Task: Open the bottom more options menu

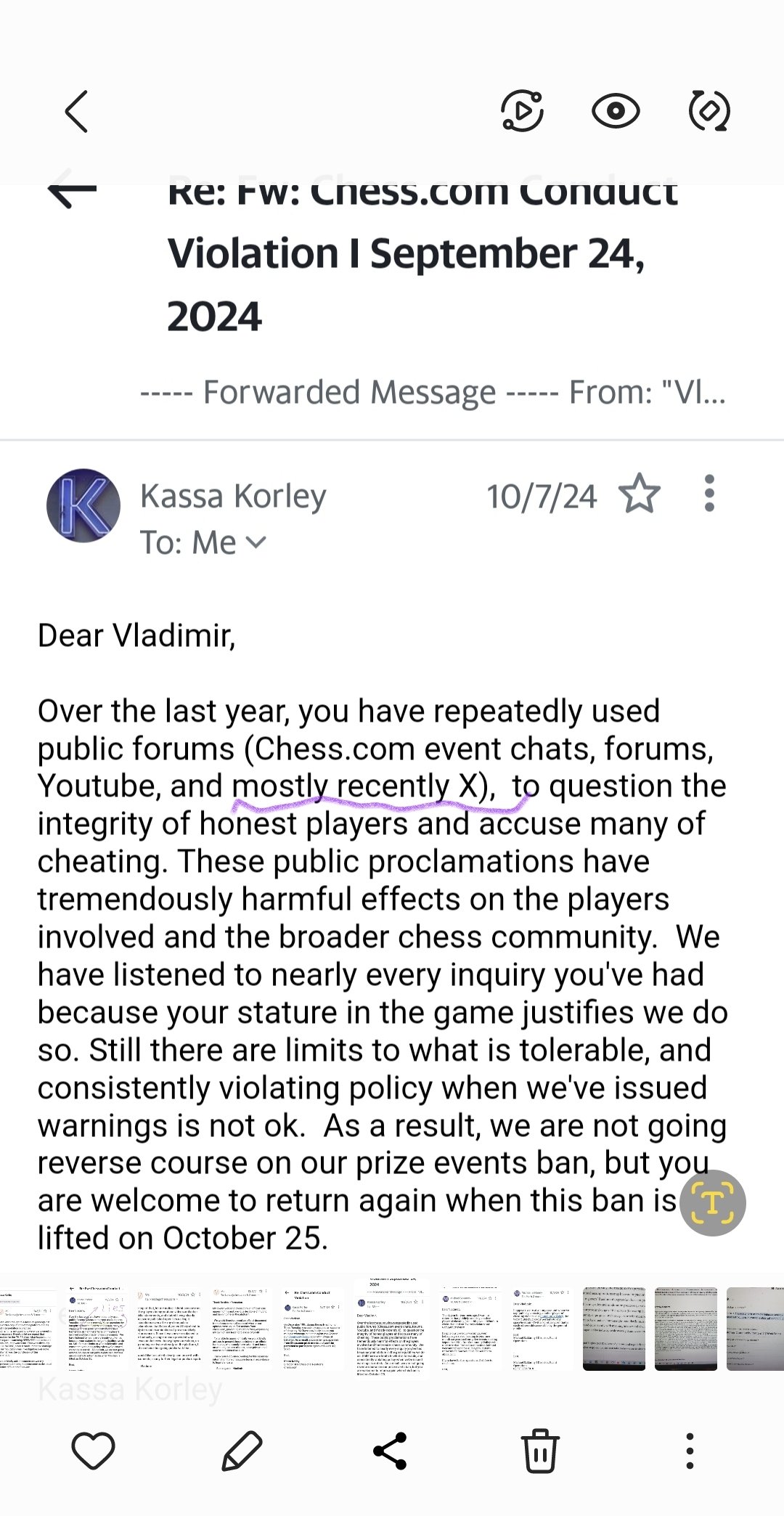Action: click(690, 1451)
